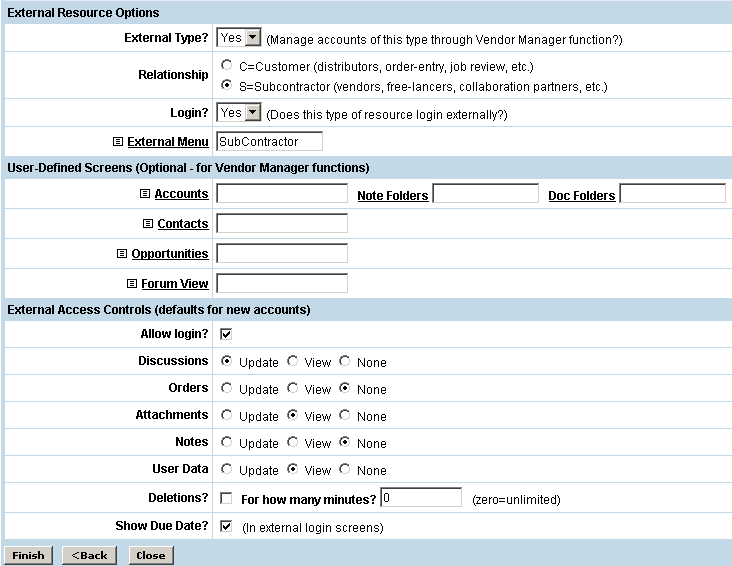Set User Data access to Update
Image resolution: width=732 pixels, height=566 pixels.
[x=226, y=469]
